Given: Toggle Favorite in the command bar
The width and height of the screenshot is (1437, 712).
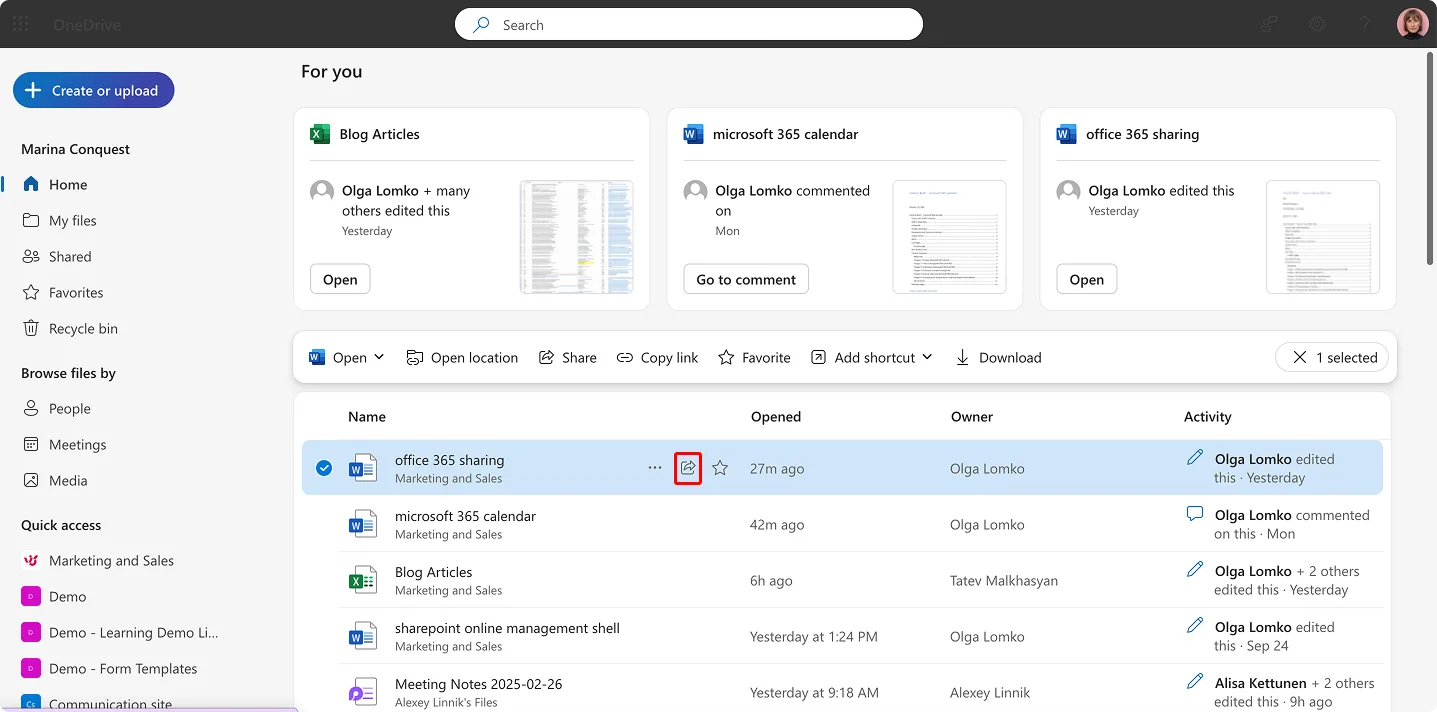Looking at the screenshot, I should tap(754, 357).
